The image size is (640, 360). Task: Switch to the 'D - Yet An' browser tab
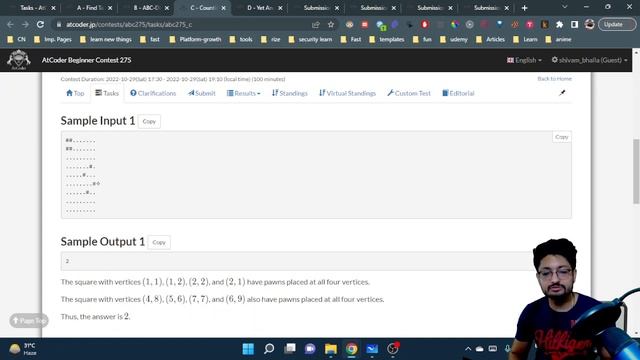260,8
